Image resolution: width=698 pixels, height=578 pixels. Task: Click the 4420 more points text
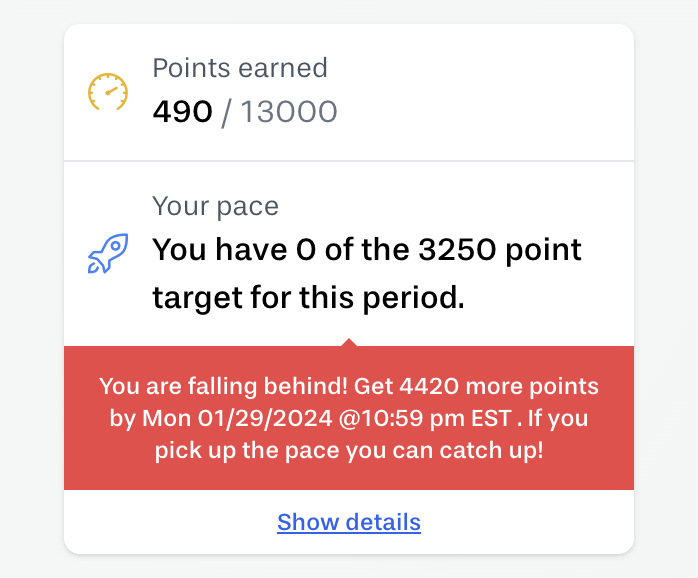click(499, 386)
